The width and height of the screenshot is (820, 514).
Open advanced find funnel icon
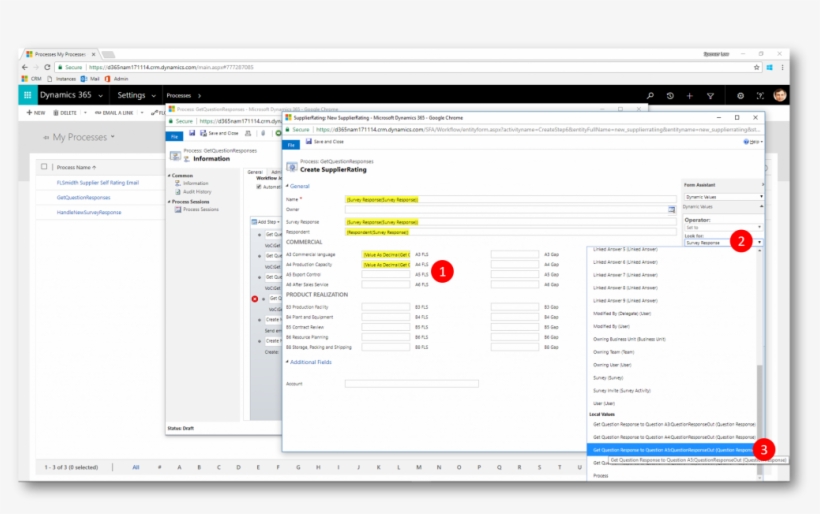710,95
